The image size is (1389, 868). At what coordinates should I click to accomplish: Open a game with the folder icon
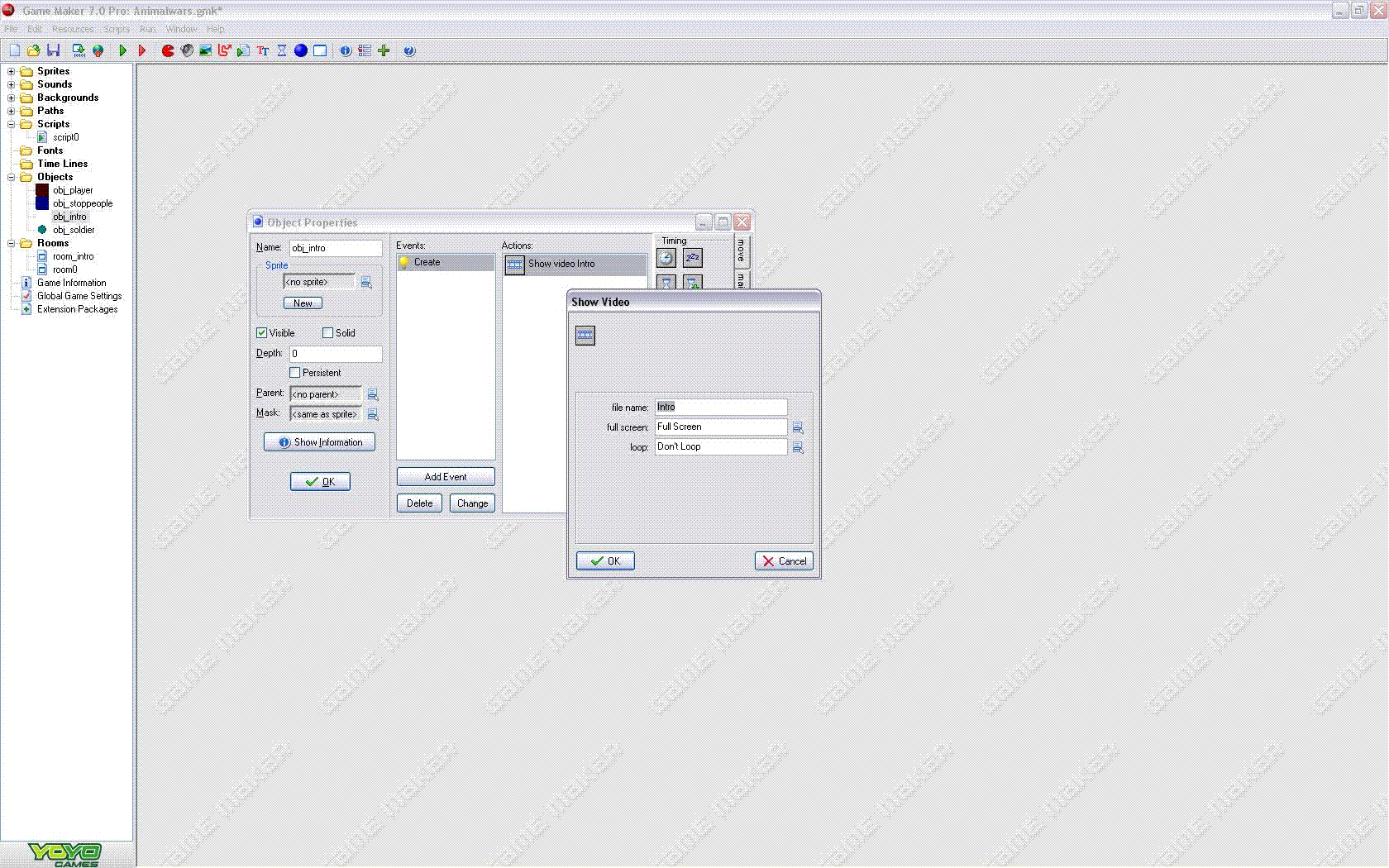pos(34,50)
